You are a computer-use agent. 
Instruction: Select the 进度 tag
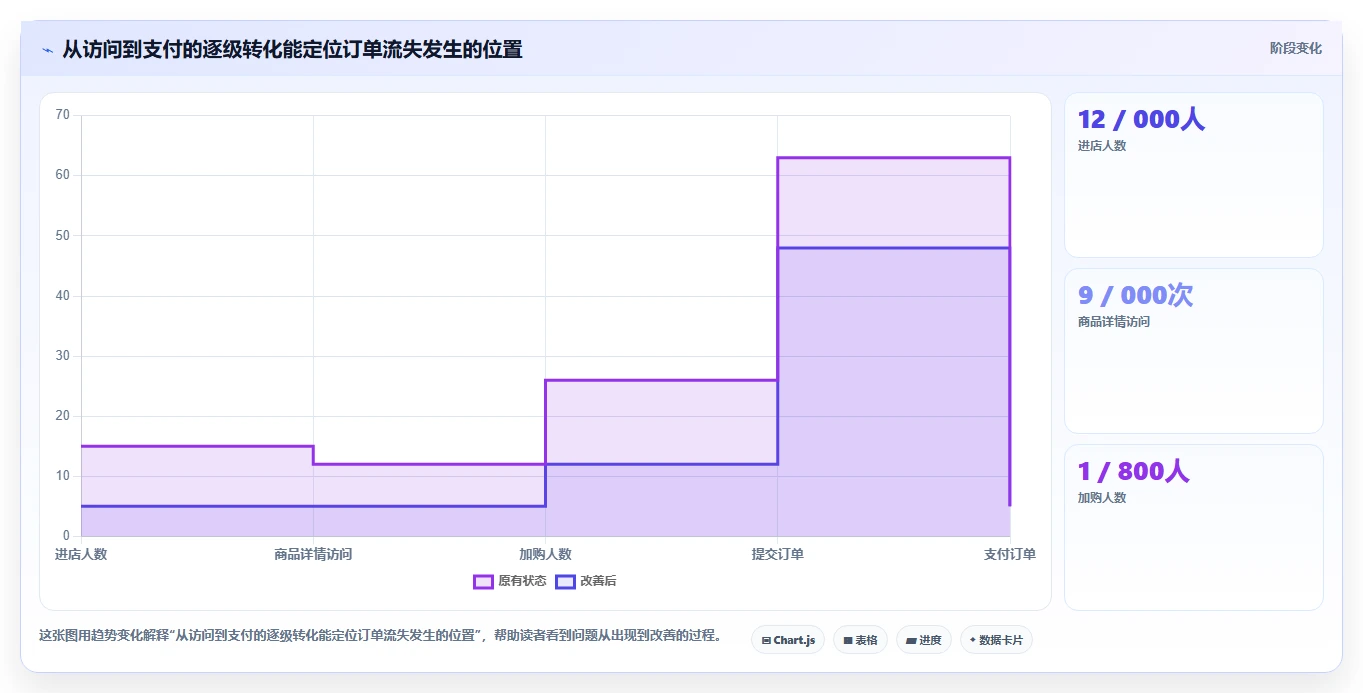pos(924,640)
